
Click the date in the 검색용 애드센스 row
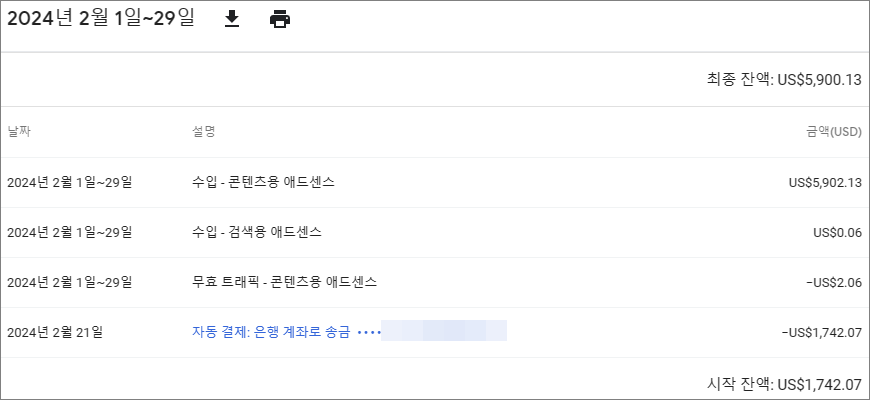70,232
